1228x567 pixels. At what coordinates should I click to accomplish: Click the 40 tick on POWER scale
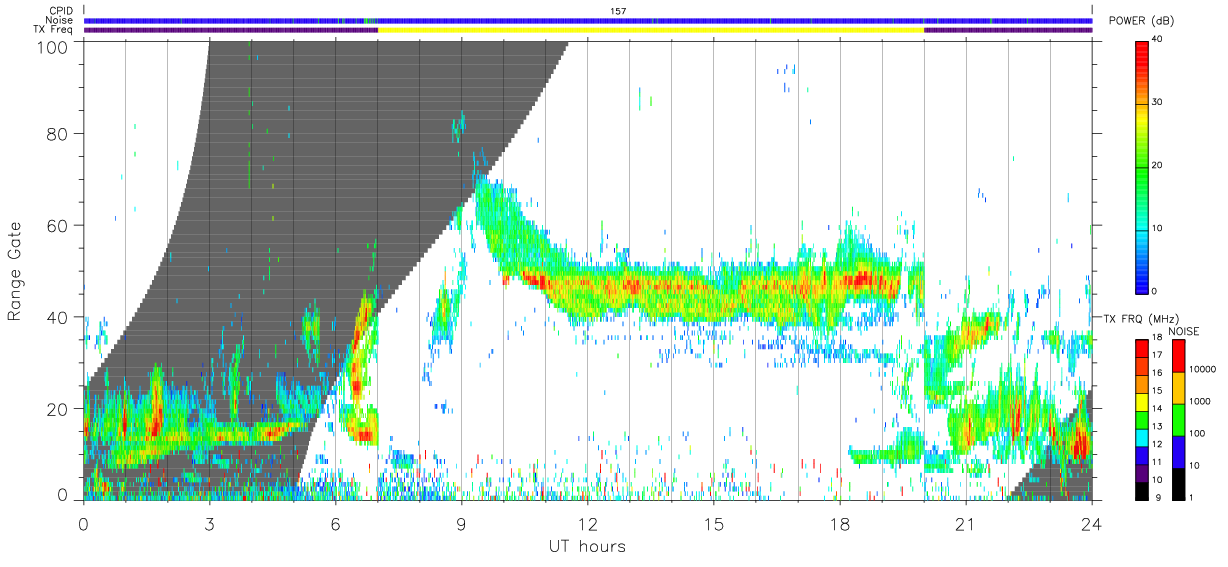point(1157,40)
